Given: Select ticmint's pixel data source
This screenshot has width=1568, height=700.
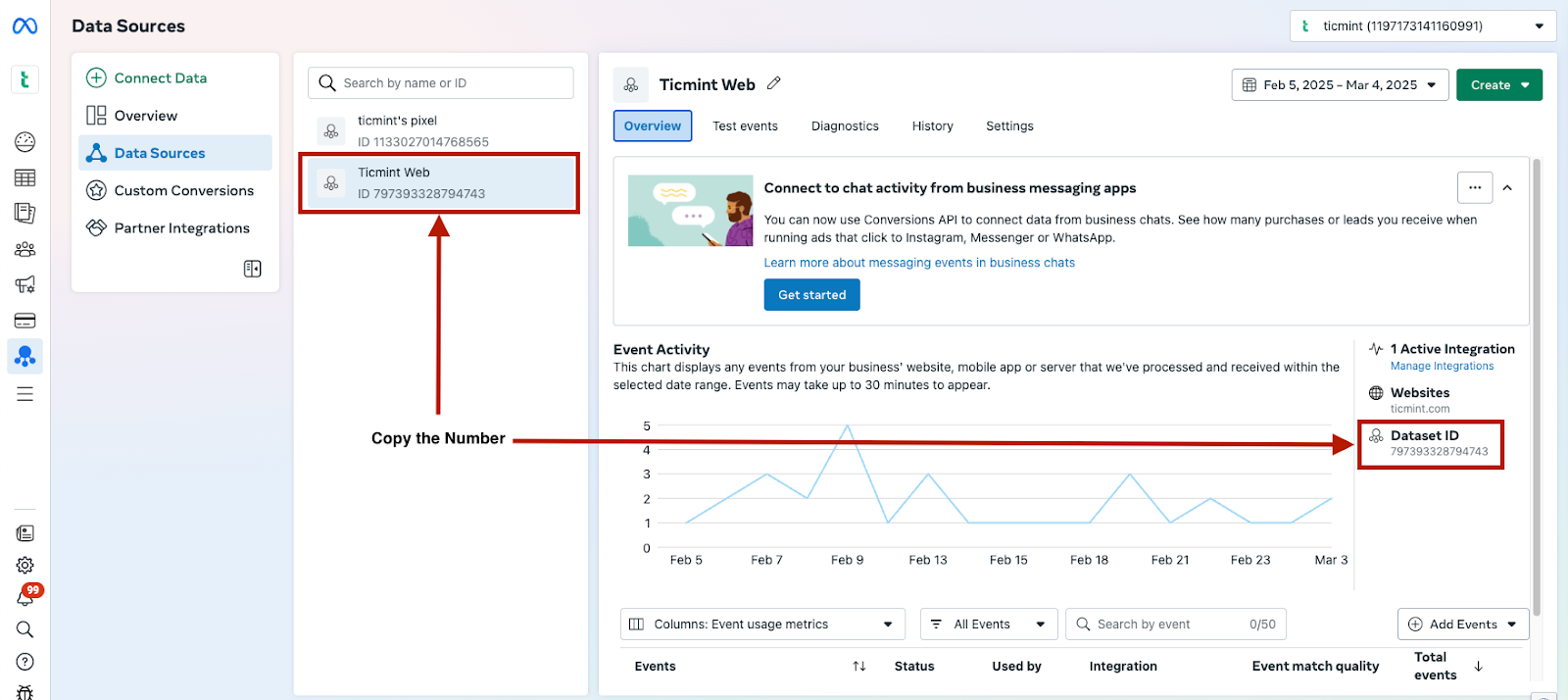Looking at the screenshot, I should pyautogui.click(x=440, y=130).
